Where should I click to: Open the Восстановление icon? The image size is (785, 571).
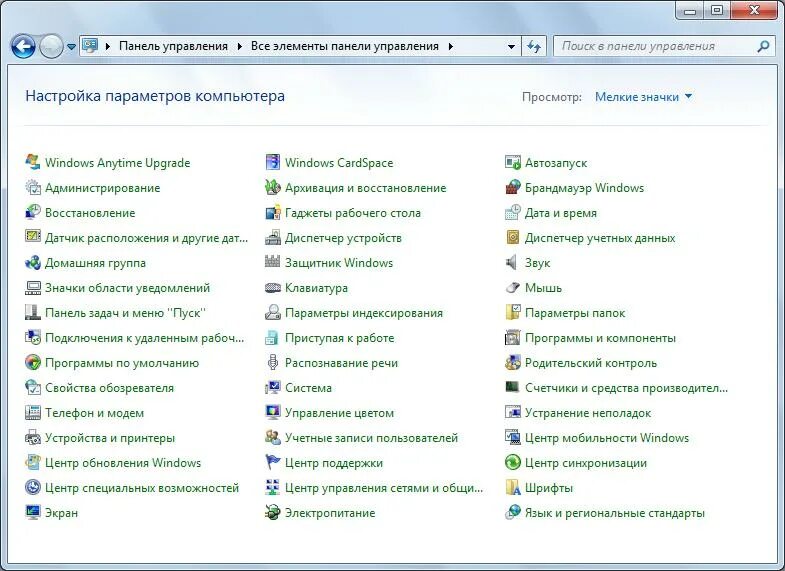[33, 212]
